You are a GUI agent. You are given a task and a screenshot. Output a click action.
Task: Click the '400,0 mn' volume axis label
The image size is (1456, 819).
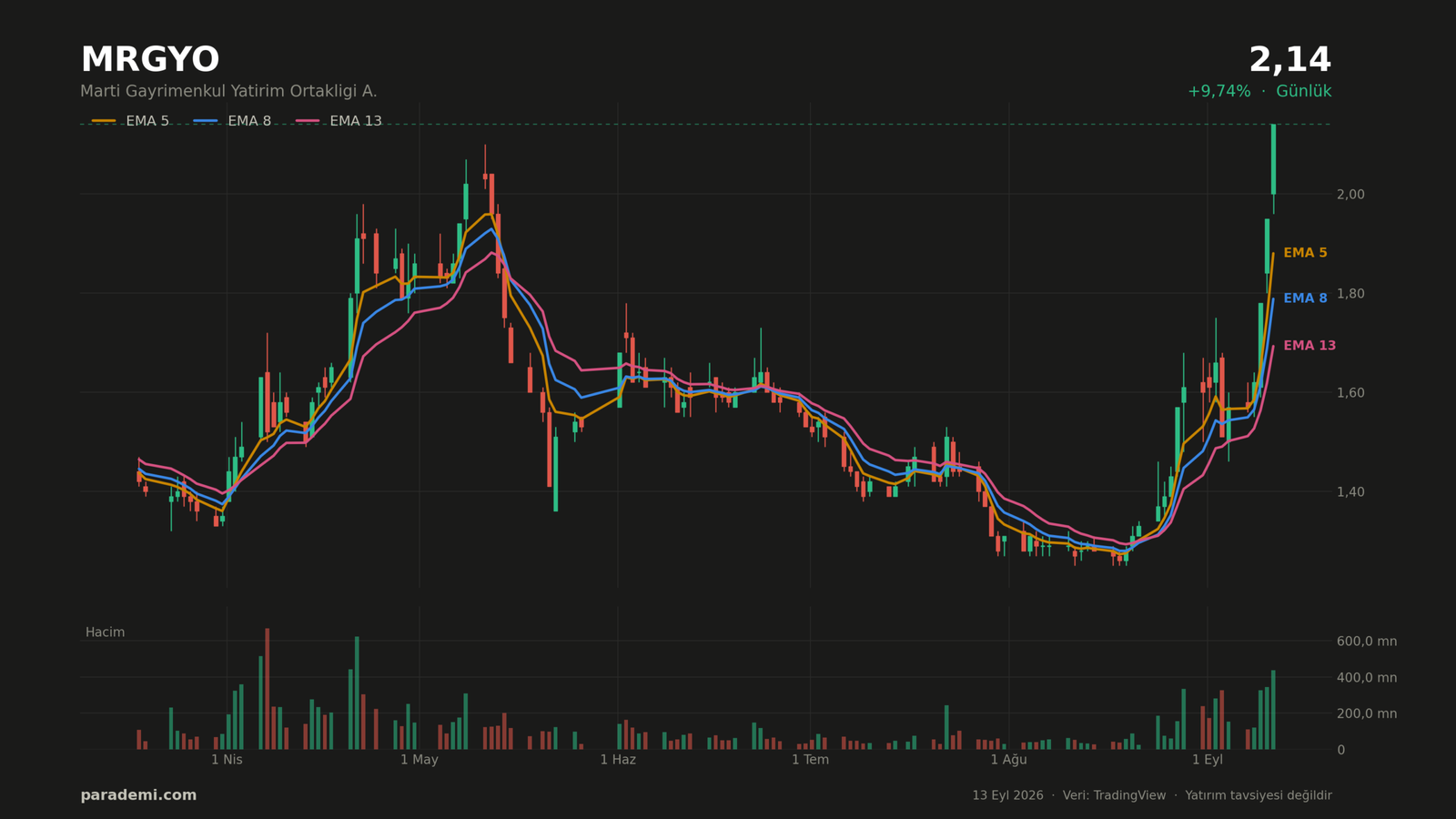click(x=1366, y=678)
